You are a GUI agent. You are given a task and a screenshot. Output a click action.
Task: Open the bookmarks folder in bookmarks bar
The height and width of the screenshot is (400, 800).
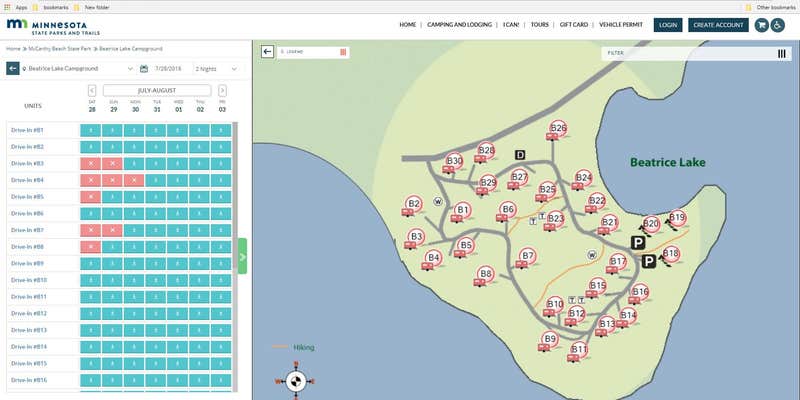point(50,7)
